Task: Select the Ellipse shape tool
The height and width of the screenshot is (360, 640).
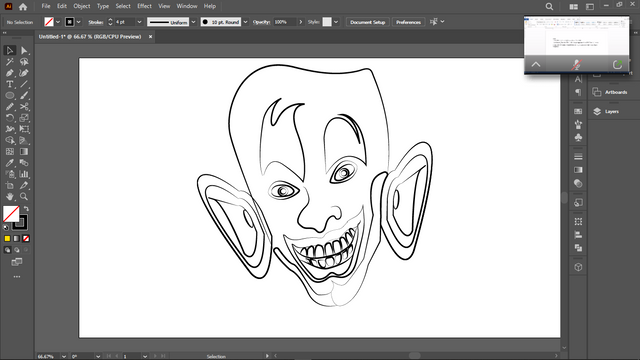Action: click(10, 96)
